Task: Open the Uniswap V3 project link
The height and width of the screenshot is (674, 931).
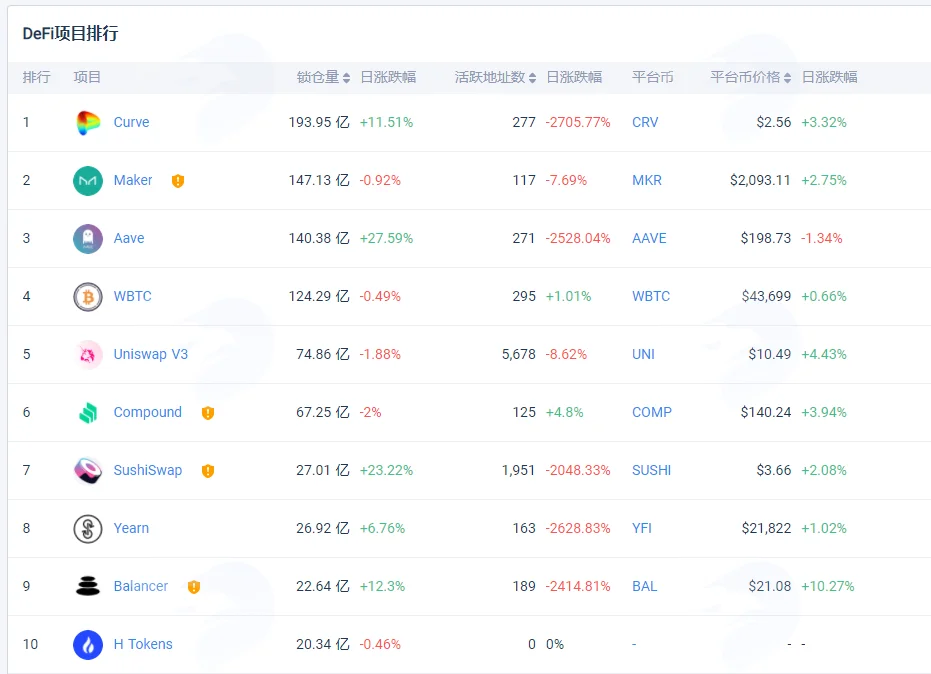Action: [x=151, y=355]
